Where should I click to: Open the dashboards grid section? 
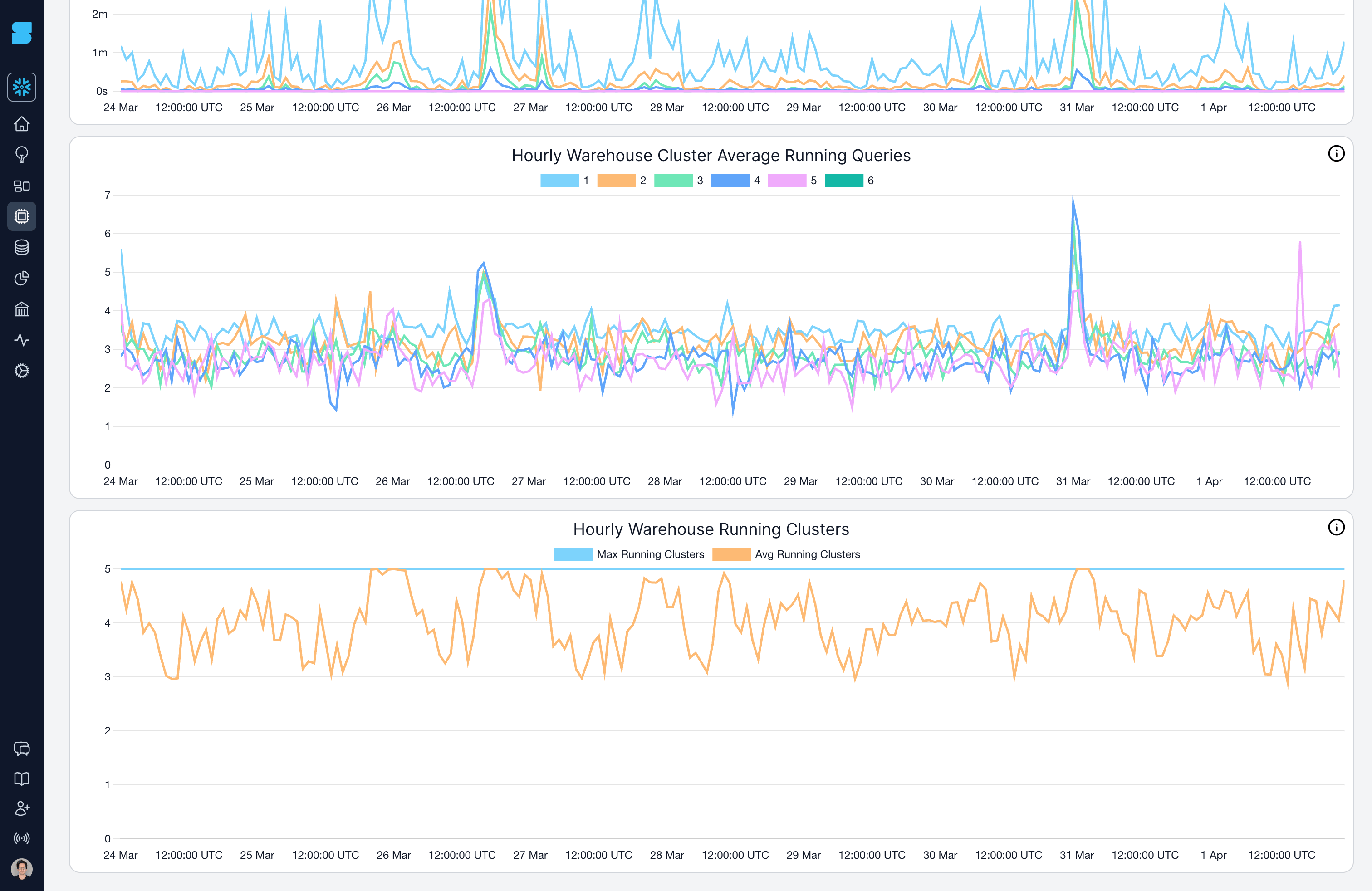coord(22,186)
